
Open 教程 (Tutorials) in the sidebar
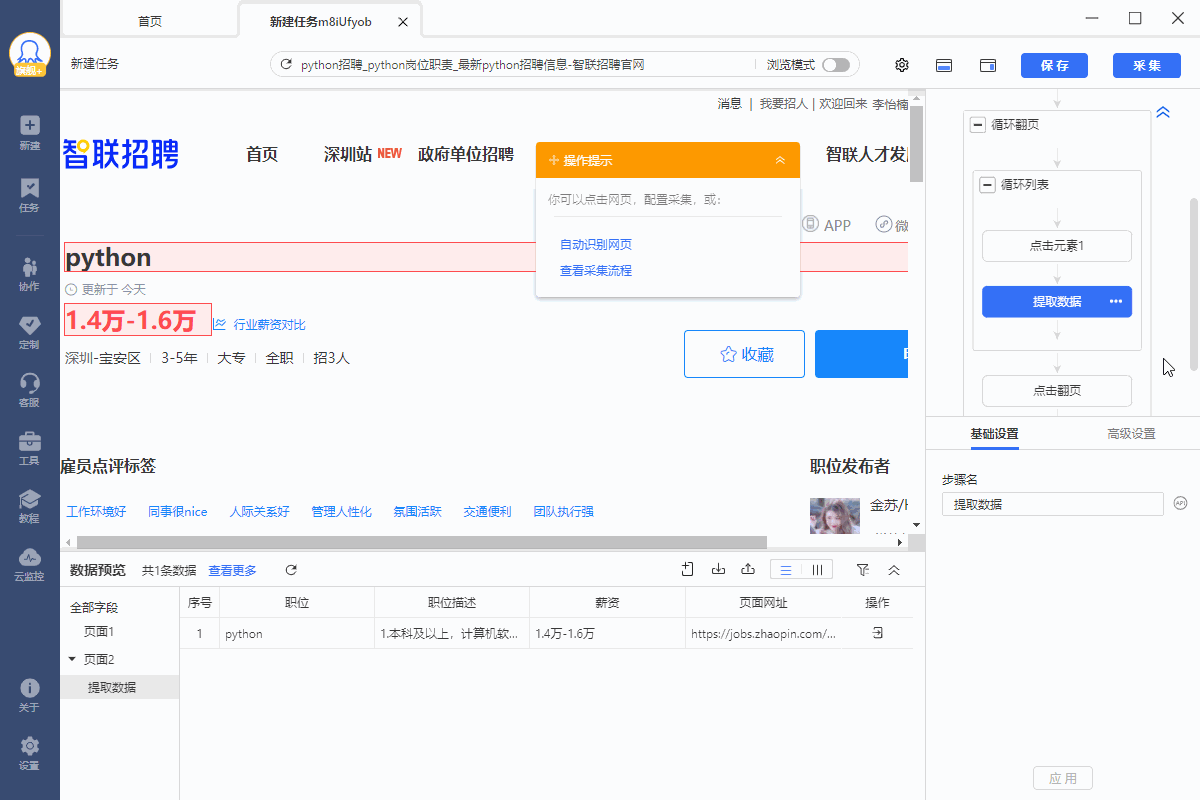[29, 506]
